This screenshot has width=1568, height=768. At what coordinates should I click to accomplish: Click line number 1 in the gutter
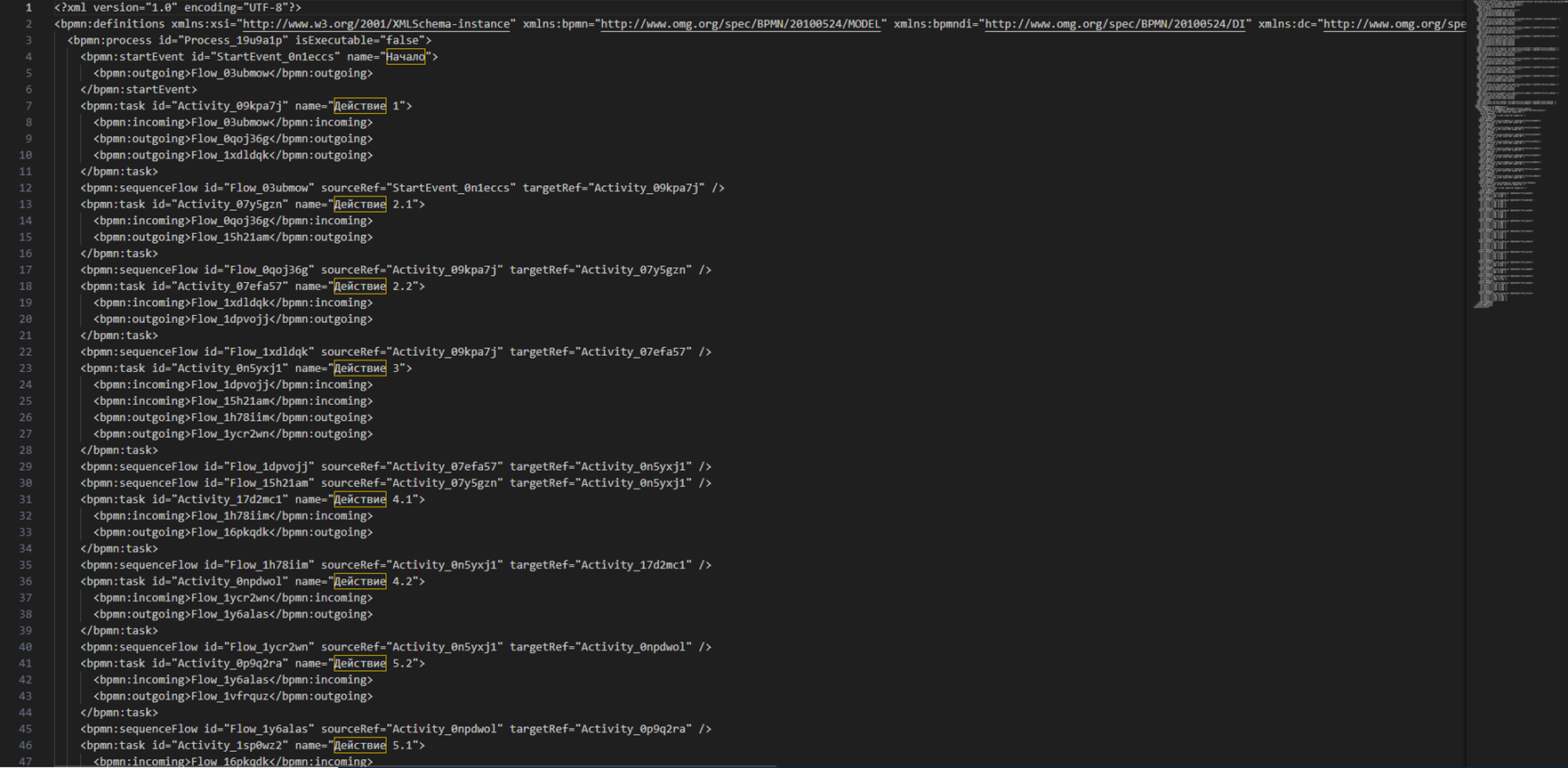[x=28, y=8]
